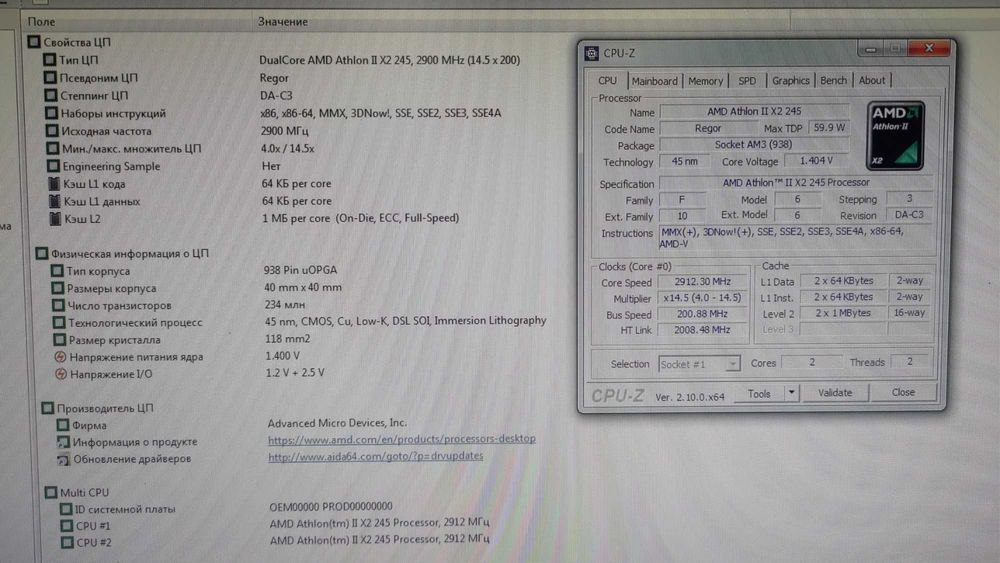Click the icon next to CPU #1
This screenshot has width=1000, height=563.
click(66, 526)
